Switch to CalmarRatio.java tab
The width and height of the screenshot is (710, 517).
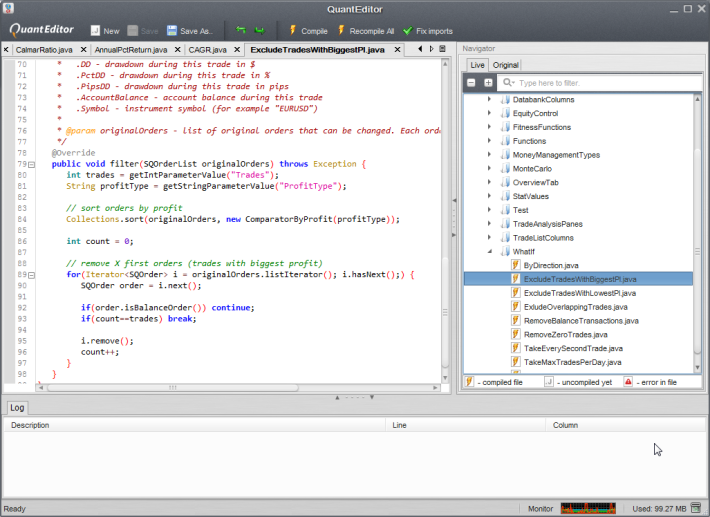tap(44, 50)
